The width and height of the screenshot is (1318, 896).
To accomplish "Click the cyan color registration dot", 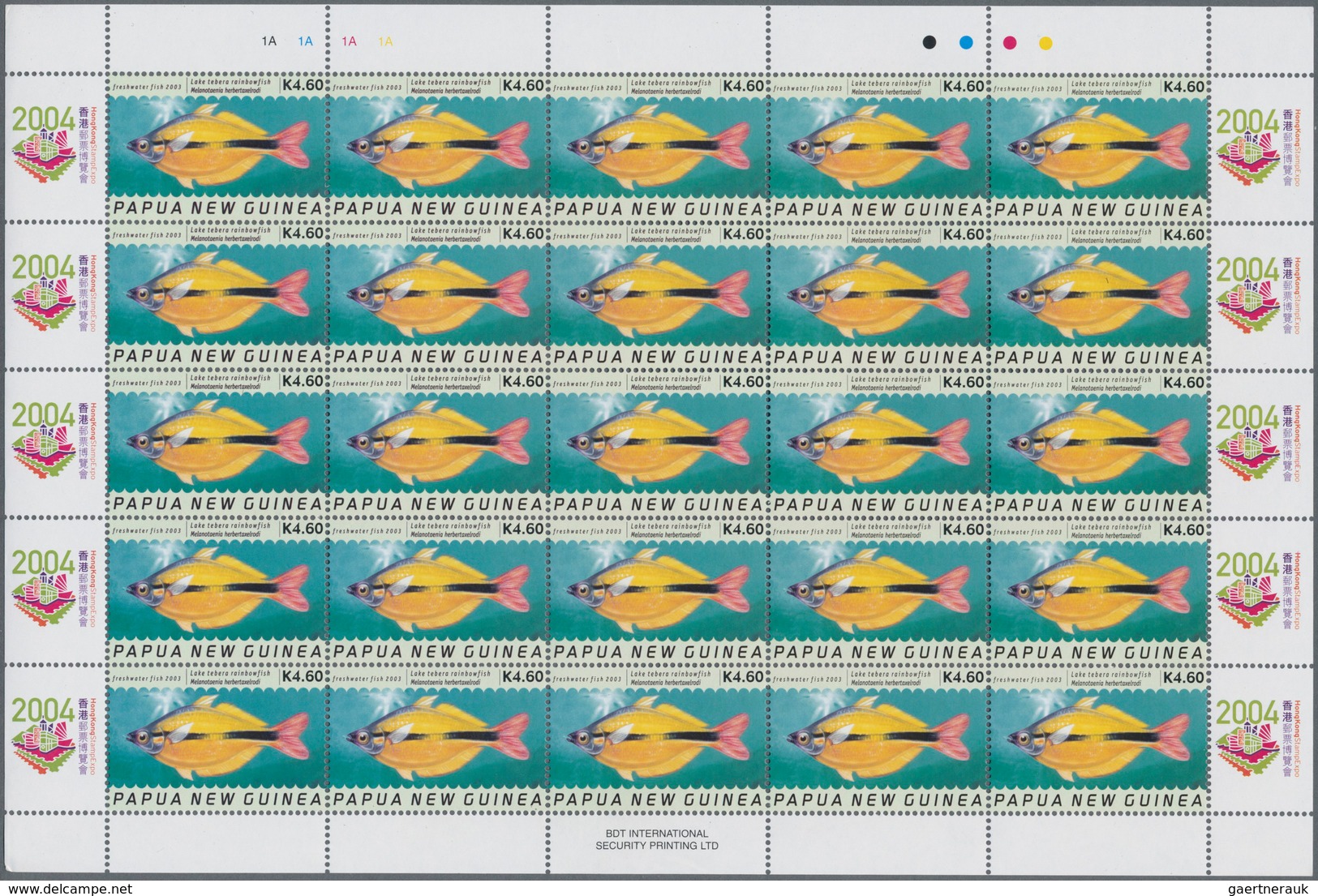I will [966, 42].
